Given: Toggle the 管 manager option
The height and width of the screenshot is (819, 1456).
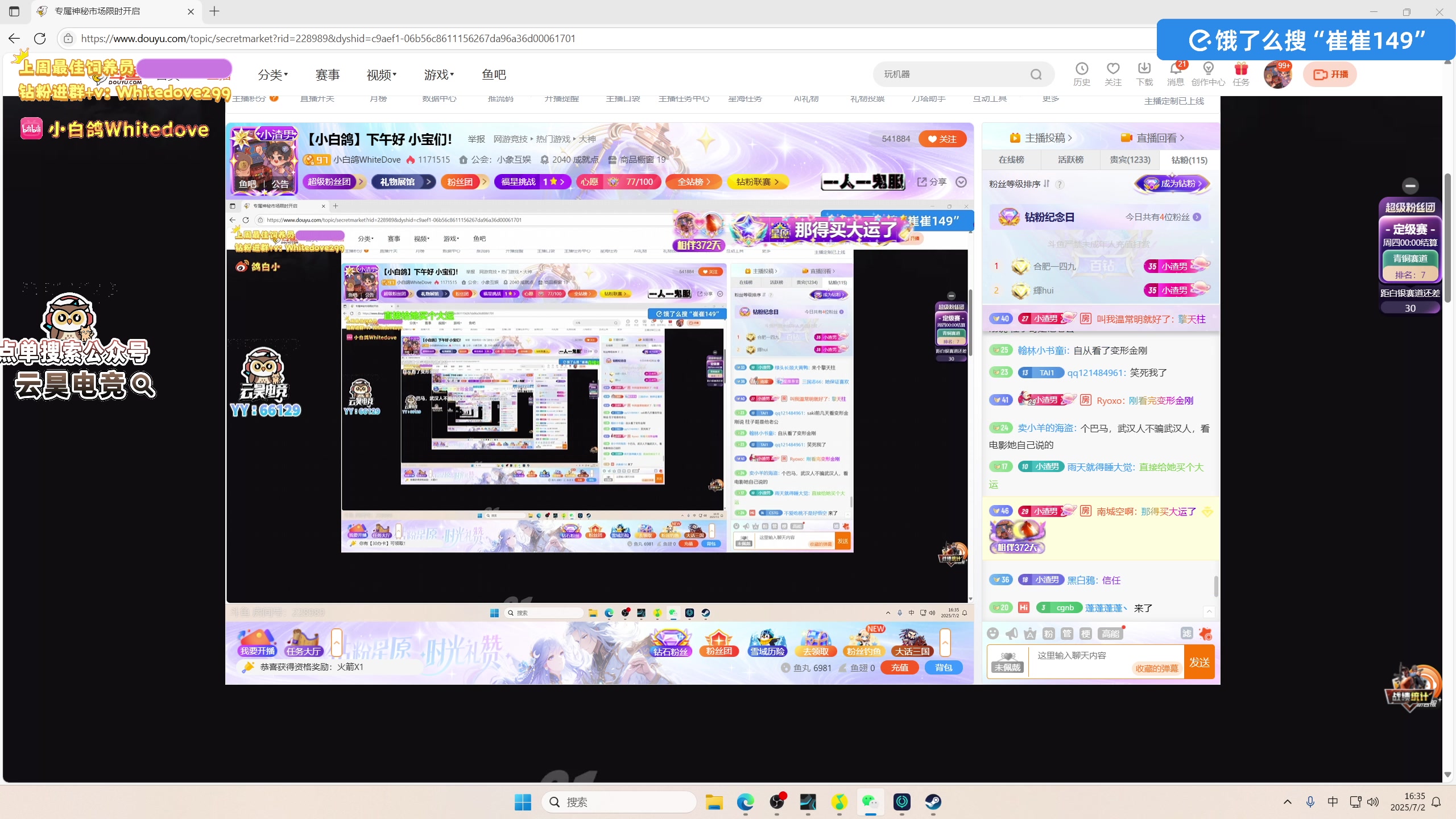Looking at the screenshot, I should (x=1067, y=634).
